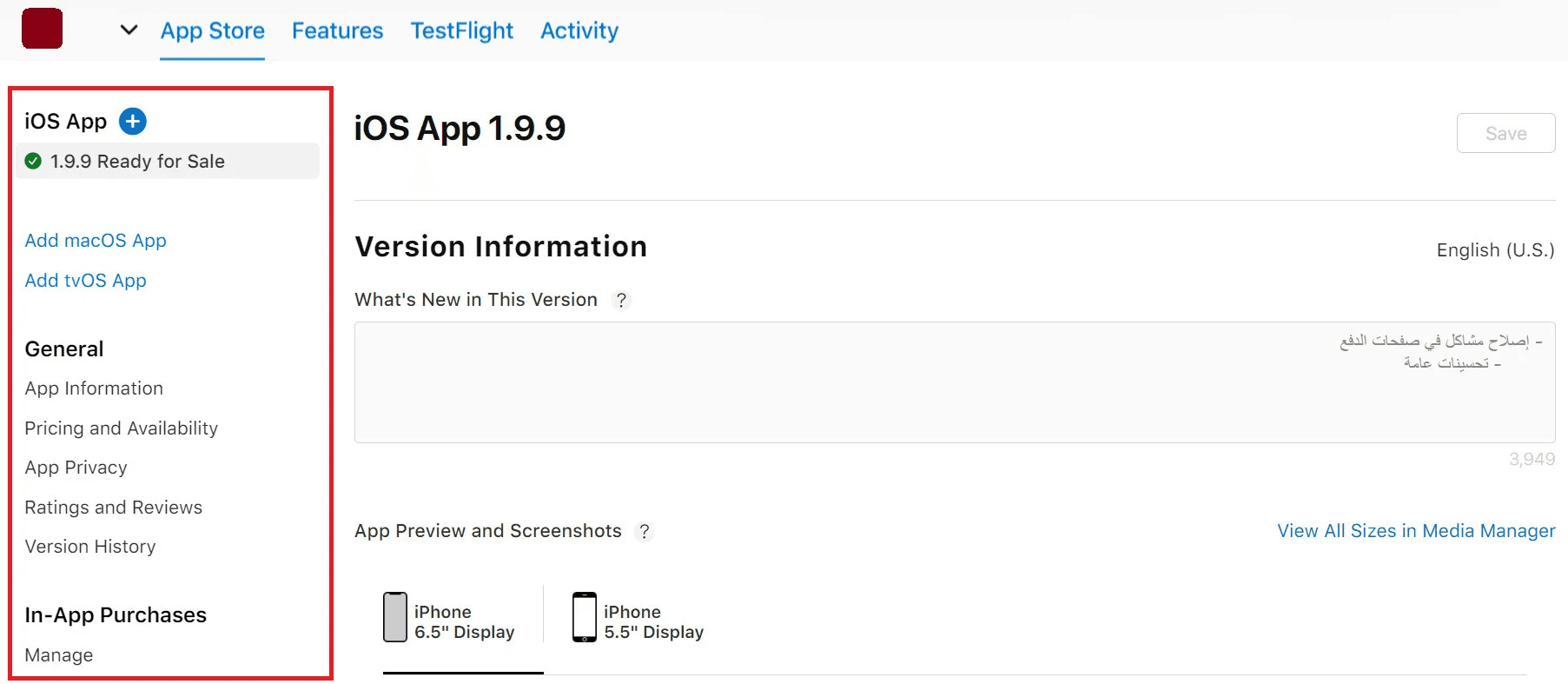Click the red app icon
Screen dimensions: 1568x684
[42, 29]
